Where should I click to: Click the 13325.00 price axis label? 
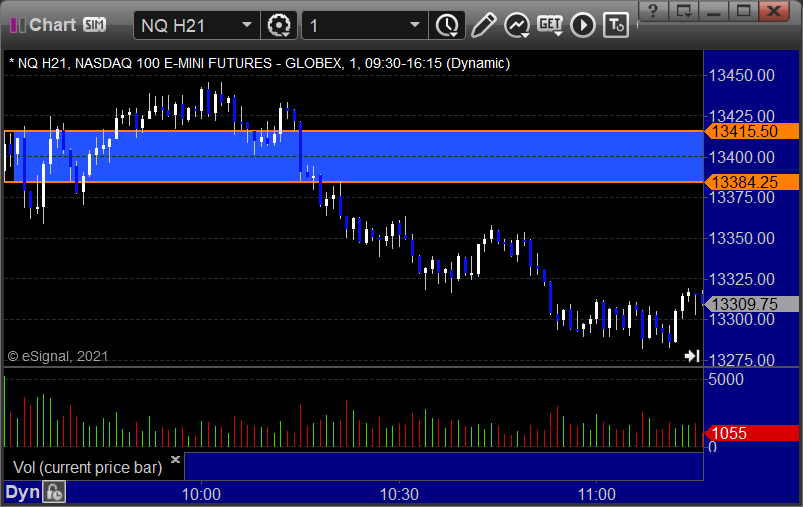pyautogui.click(x=742, y=279)
